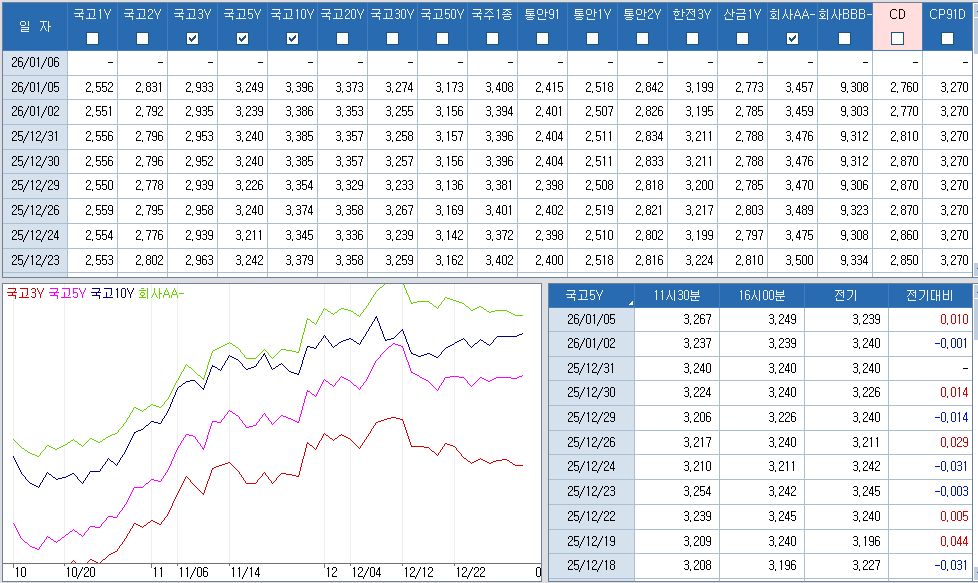This screenshot has height=583, width=978.
Task: Click the 25/12/26 date in the 국고5Y table
Action: [591, 441]
